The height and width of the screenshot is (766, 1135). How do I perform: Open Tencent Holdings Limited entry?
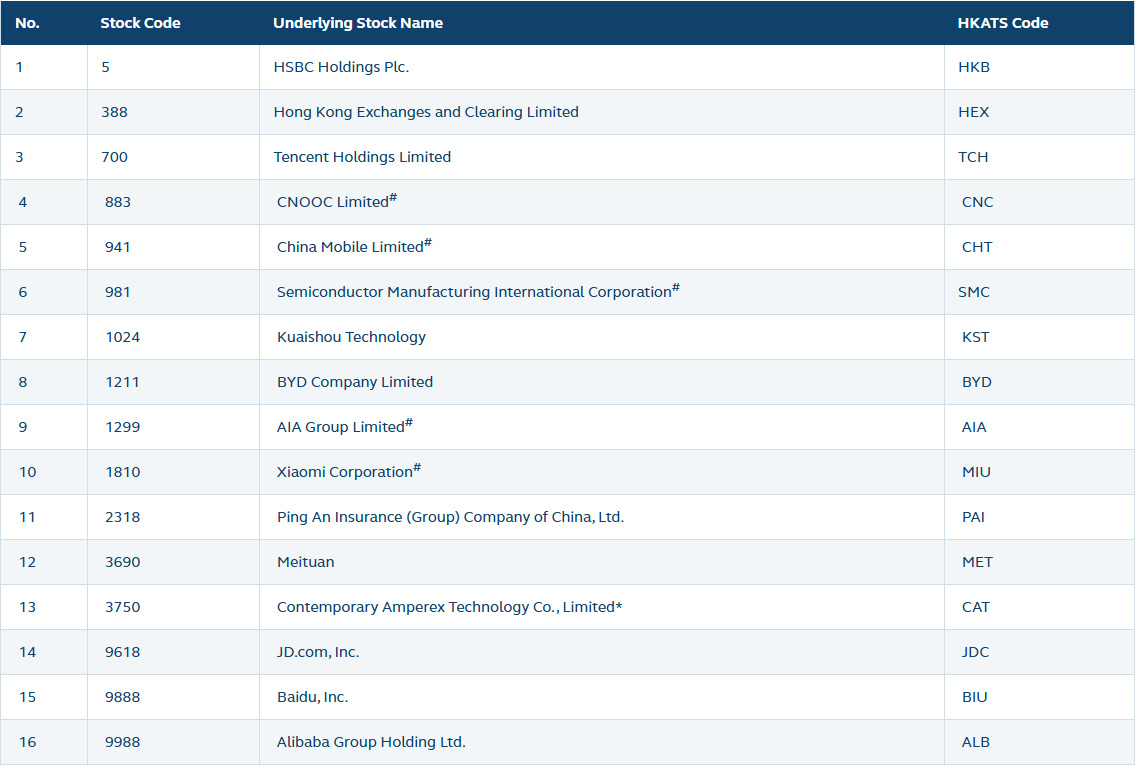click(x=363, y=157)
